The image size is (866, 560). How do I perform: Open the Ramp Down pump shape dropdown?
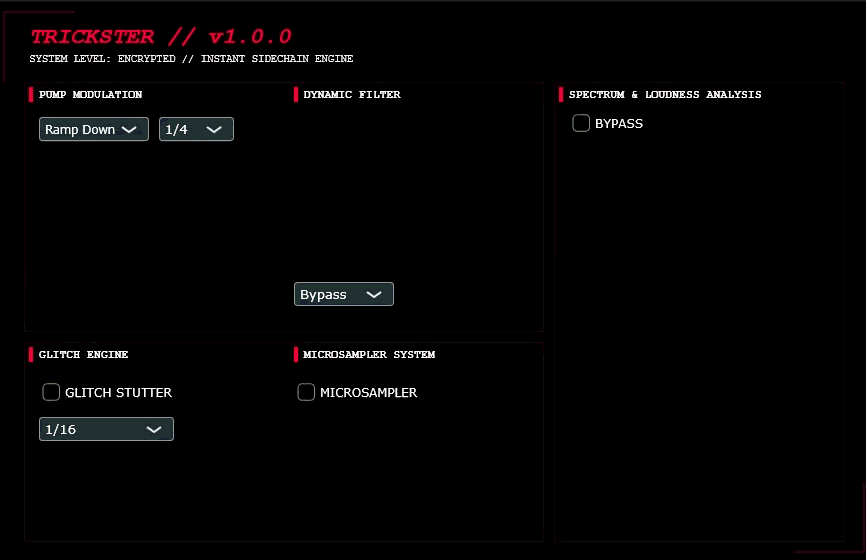(94, 129)
